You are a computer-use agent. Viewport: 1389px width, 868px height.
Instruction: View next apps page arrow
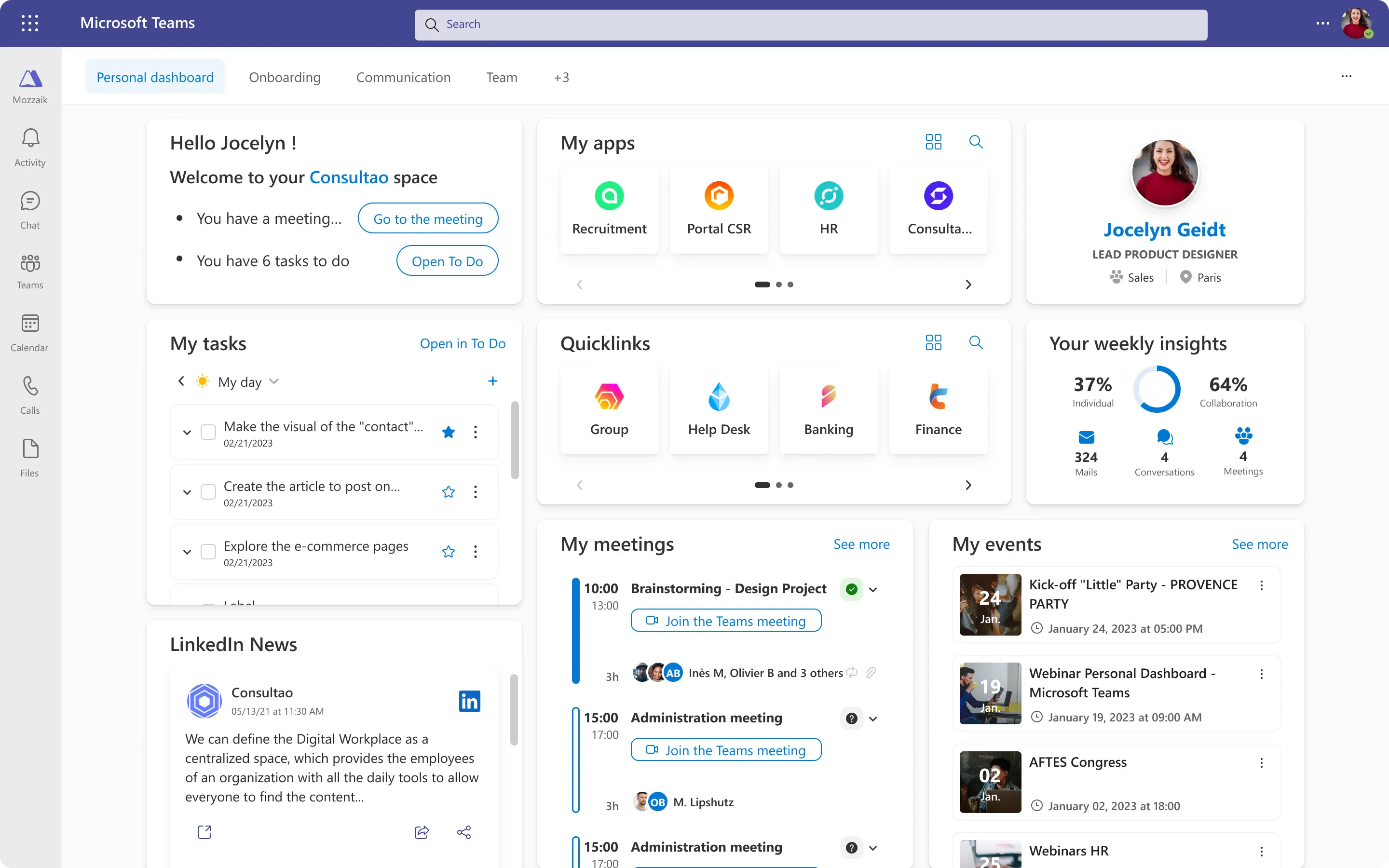point(968,285)
